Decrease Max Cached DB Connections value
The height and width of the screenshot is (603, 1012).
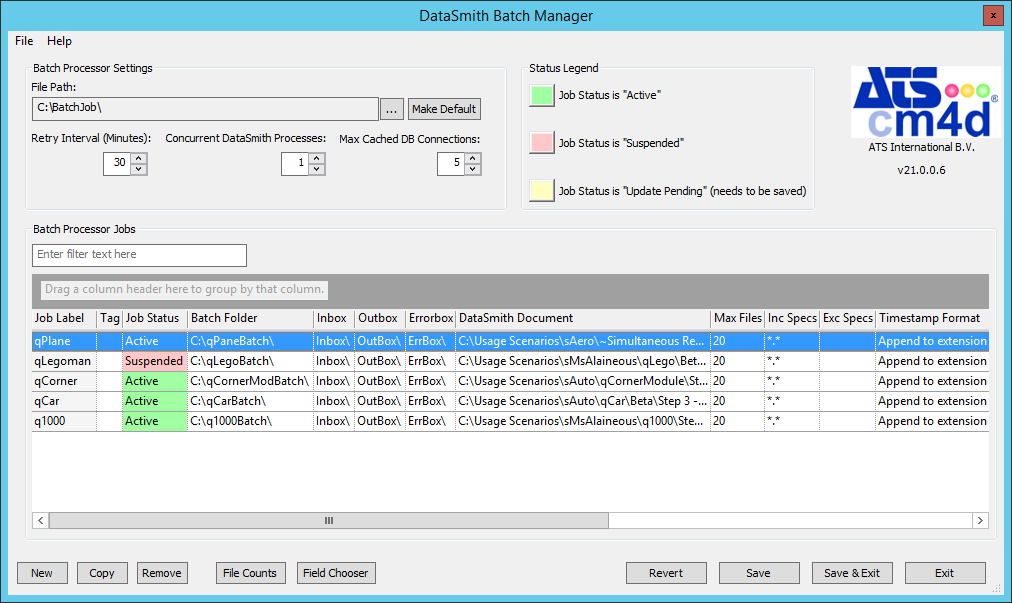click(472, 169)
